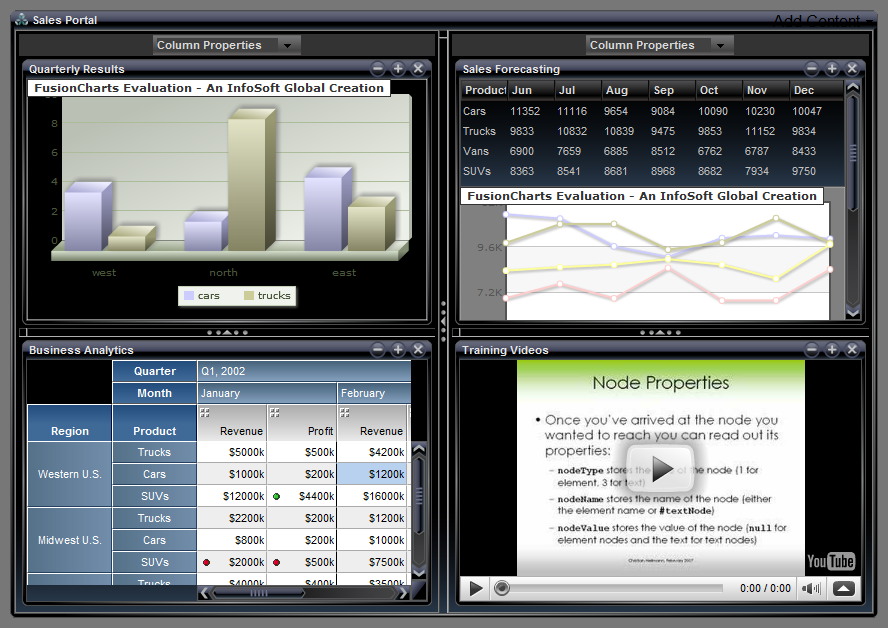Screen dimensions: 888x628
Task: Click the video seek slider knob
Action: click(x=501, y=588)
